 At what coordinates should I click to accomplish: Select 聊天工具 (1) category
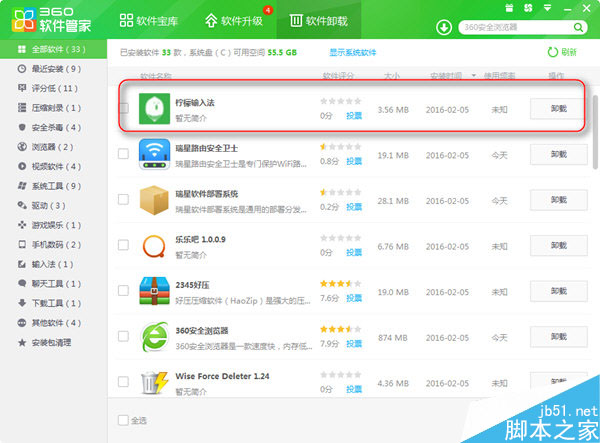tap(54, 283)
